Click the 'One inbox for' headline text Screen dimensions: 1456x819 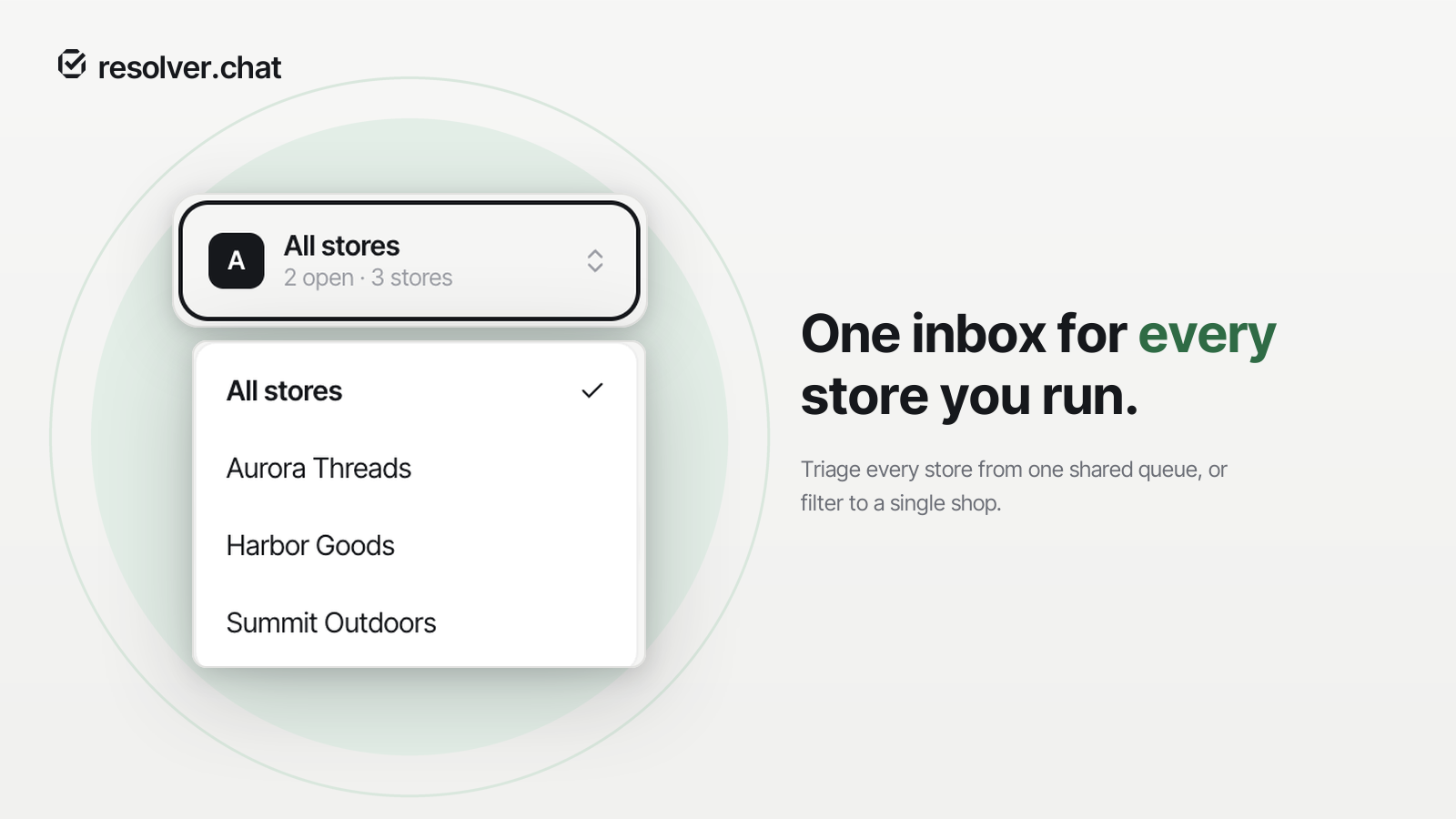coord(964,333)
